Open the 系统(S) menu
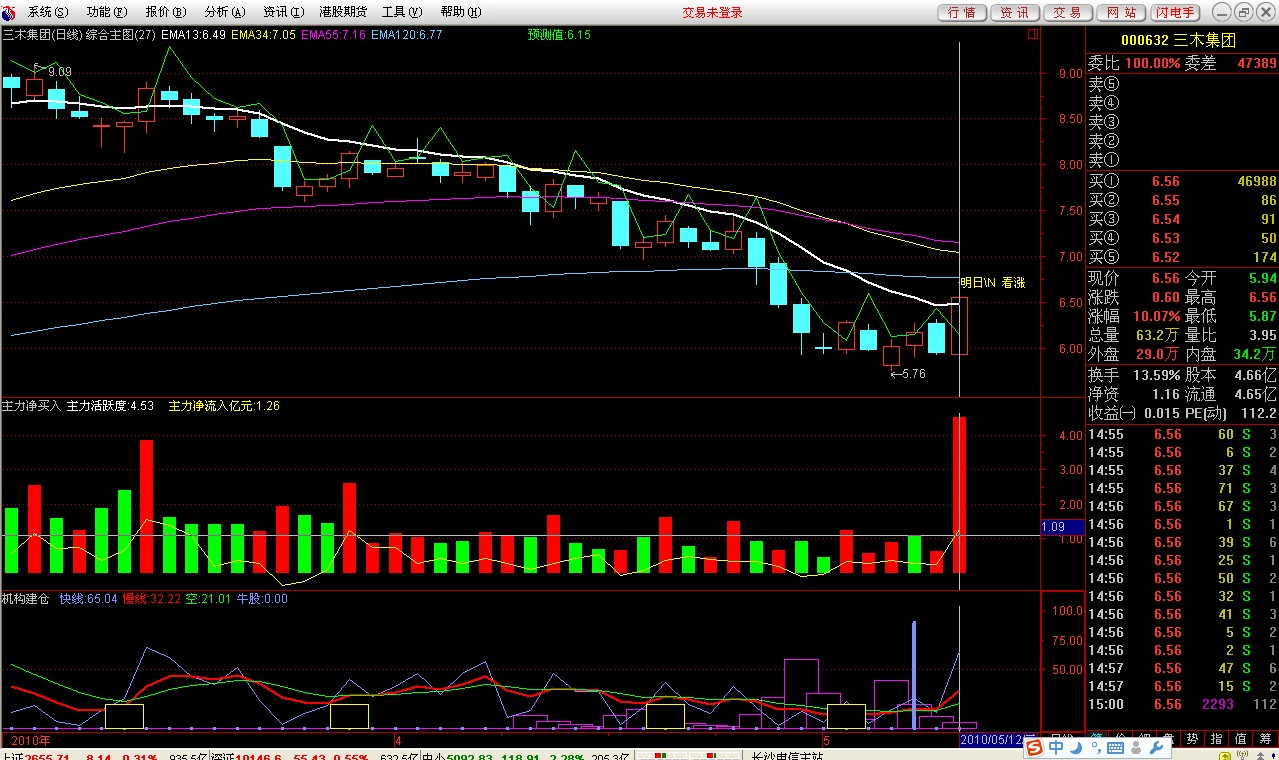The width and height of the screenshot is (1279, 760). coord(48,12)
